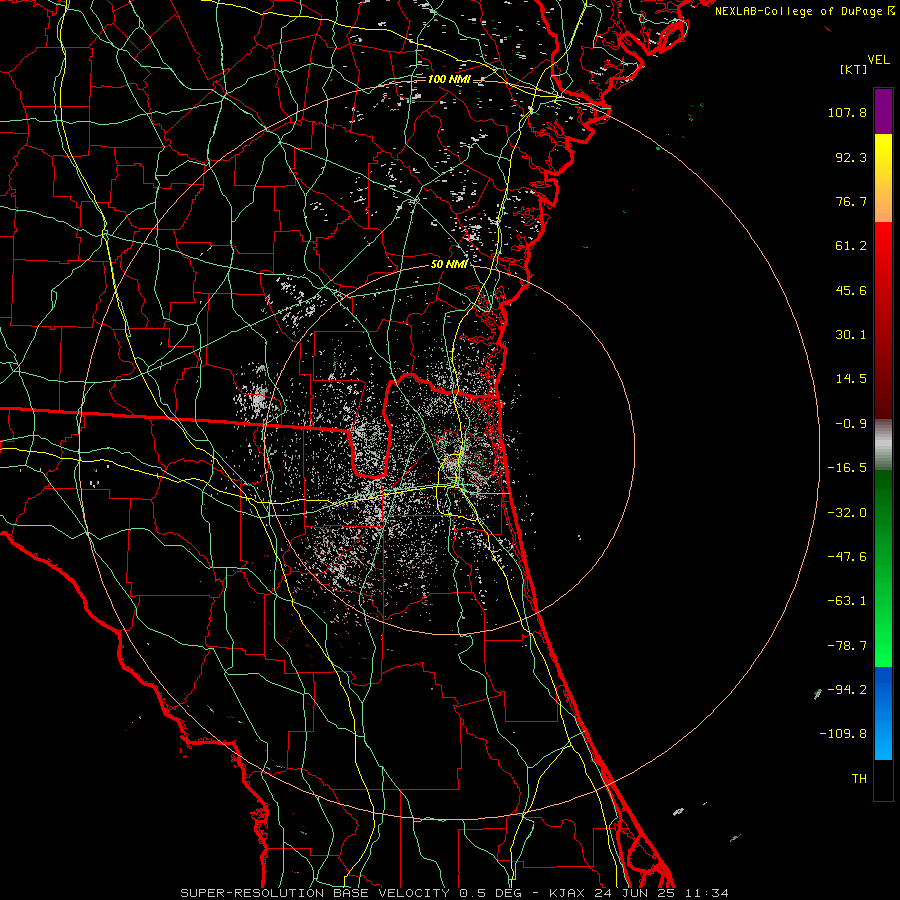Click the 92.3 value on the velocity scale
This screenshot has width=900, height=900.
(x=851, y=157)
